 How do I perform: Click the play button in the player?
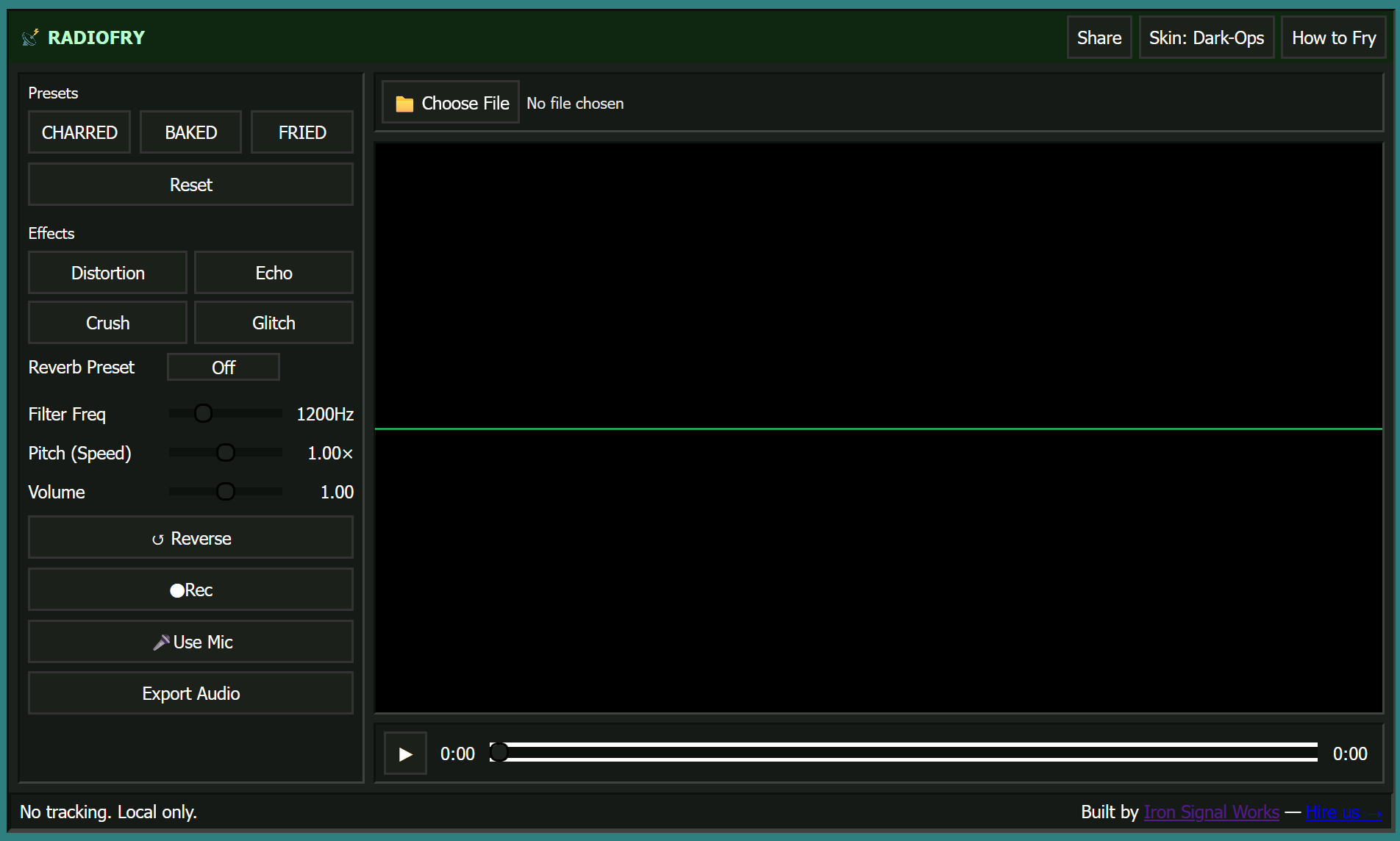405,754
